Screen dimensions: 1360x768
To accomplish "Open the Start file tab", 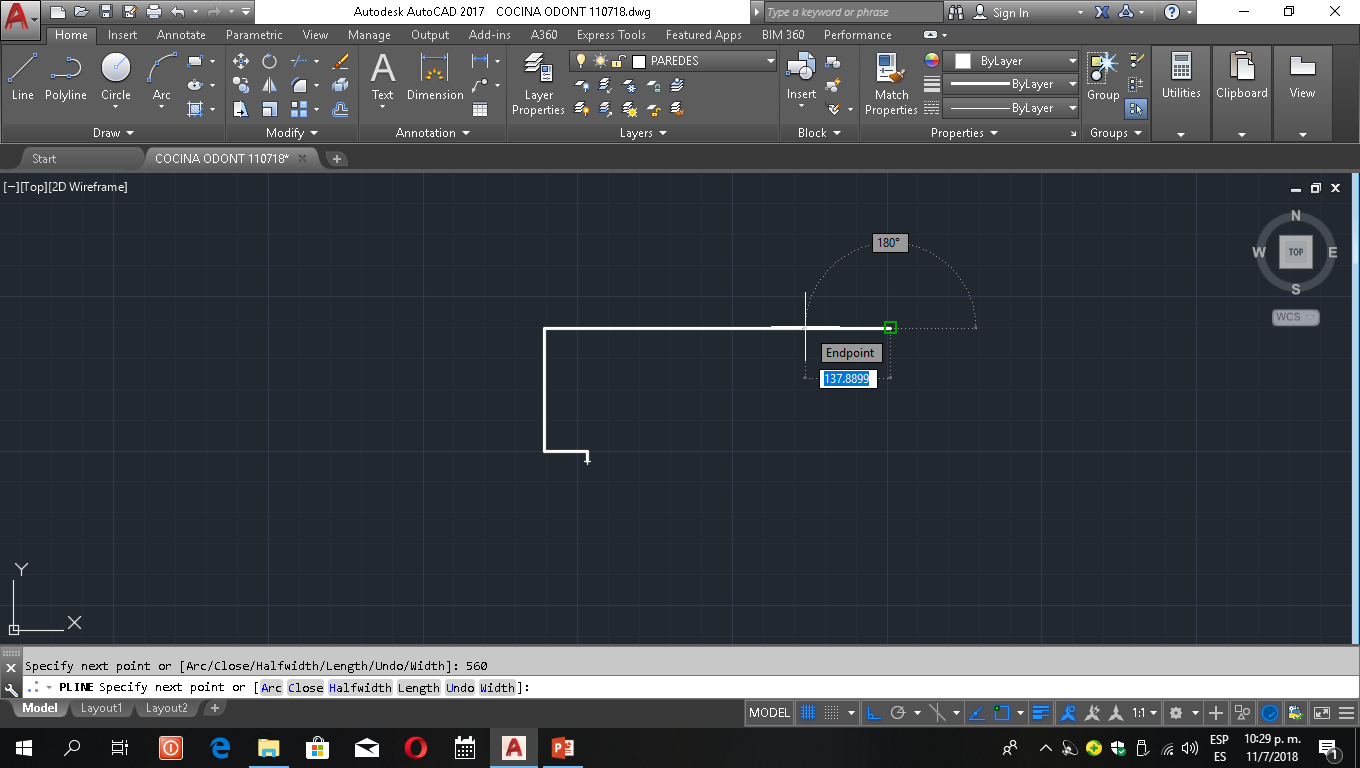I will click(44, 158).
